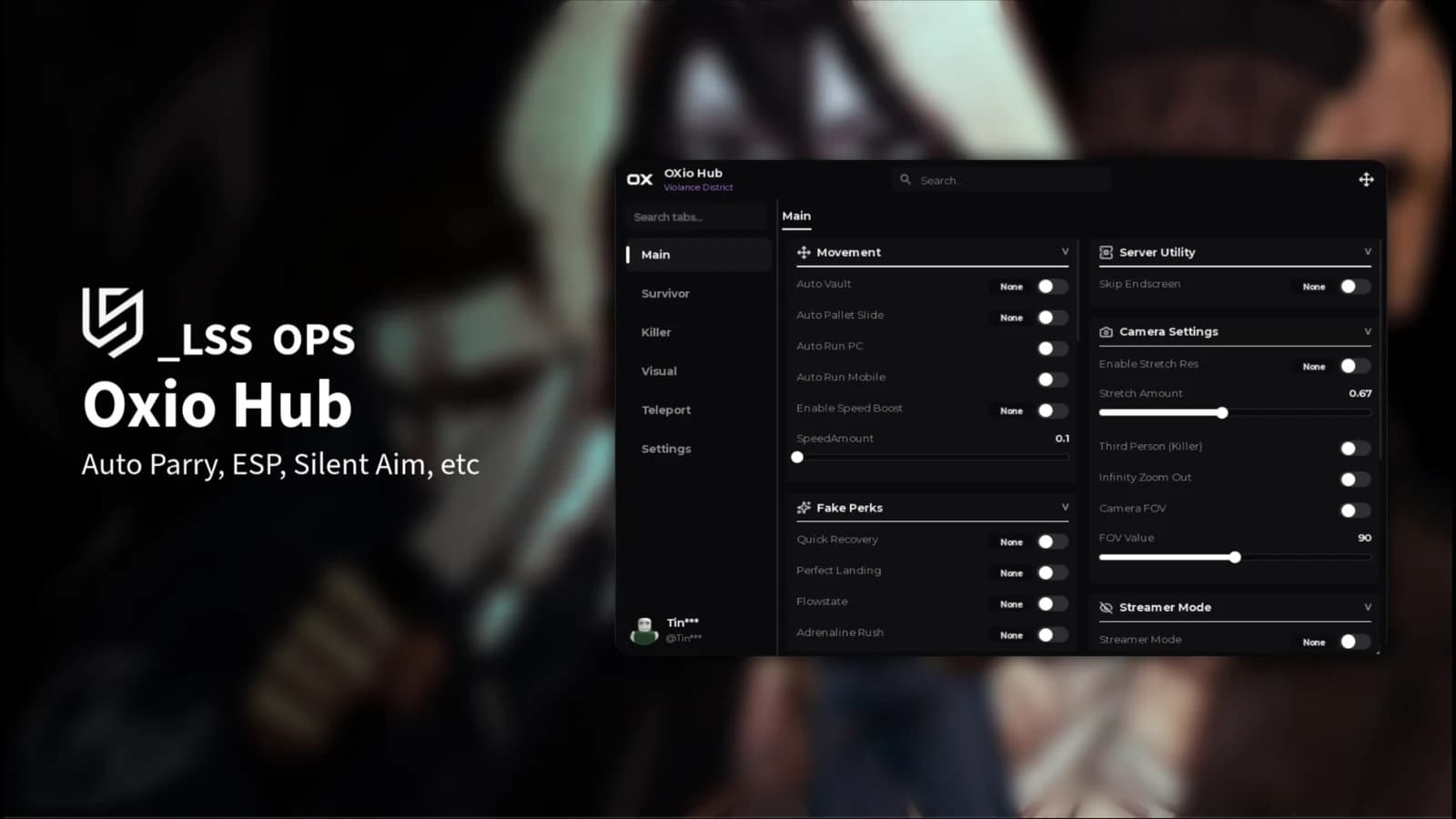Screen dimensions: 1456x819
Task: Click the Stretch Amount slider handle
Action: [1222, 412]
